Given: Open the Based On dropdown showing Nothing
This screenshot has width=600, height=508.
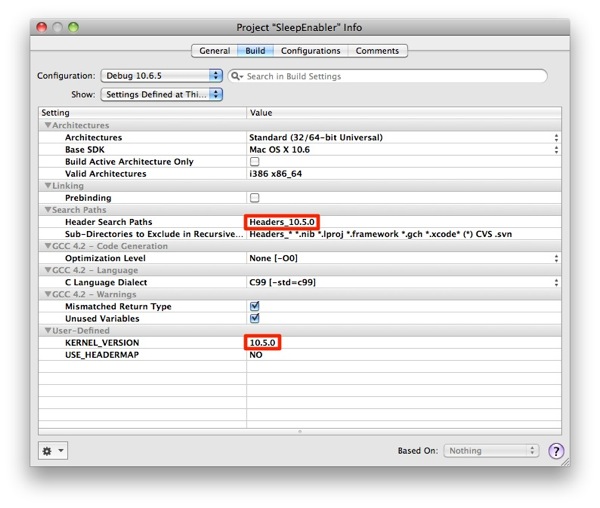Looking at the screenshot, I should [491, 451].
